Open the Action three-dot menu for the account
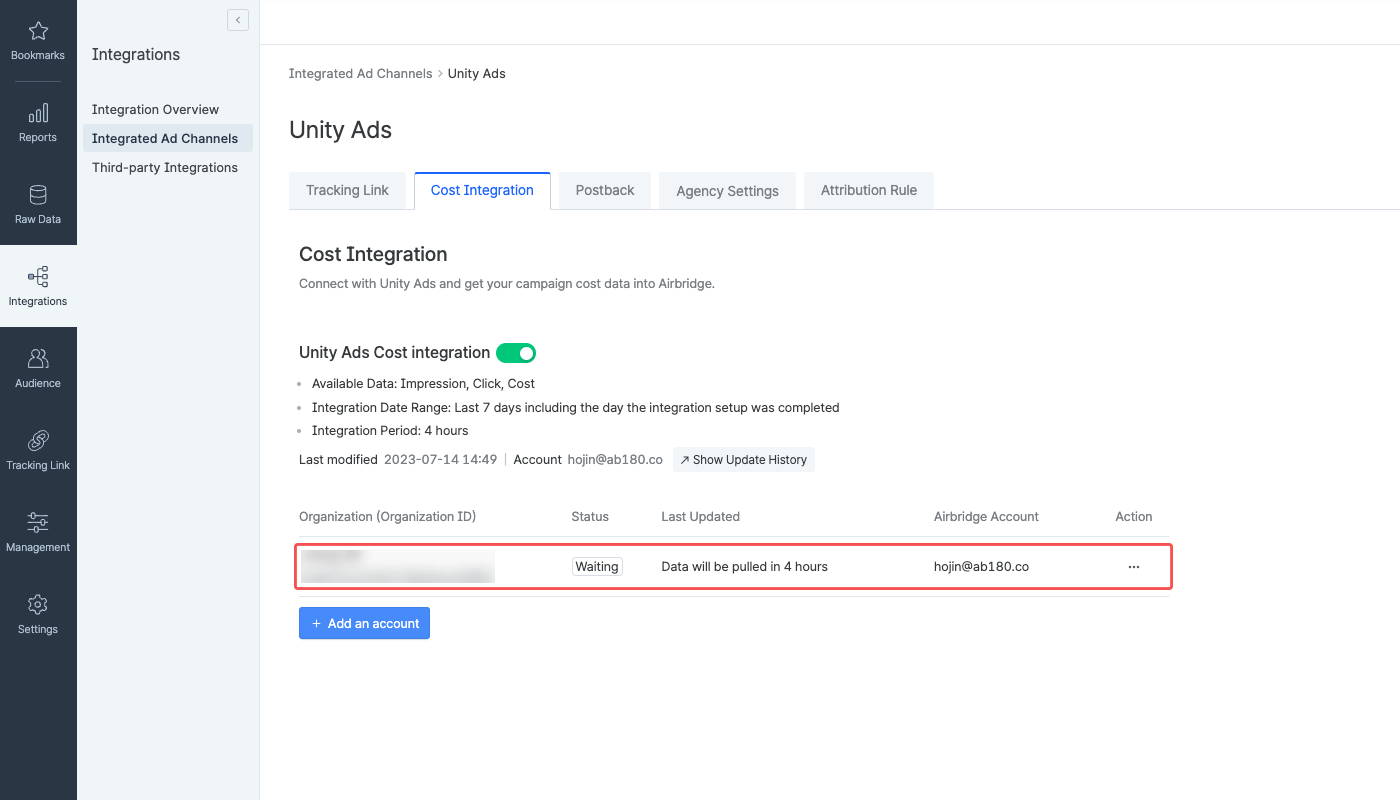Screen dimensions: 1400x800 pos(1133,566)
